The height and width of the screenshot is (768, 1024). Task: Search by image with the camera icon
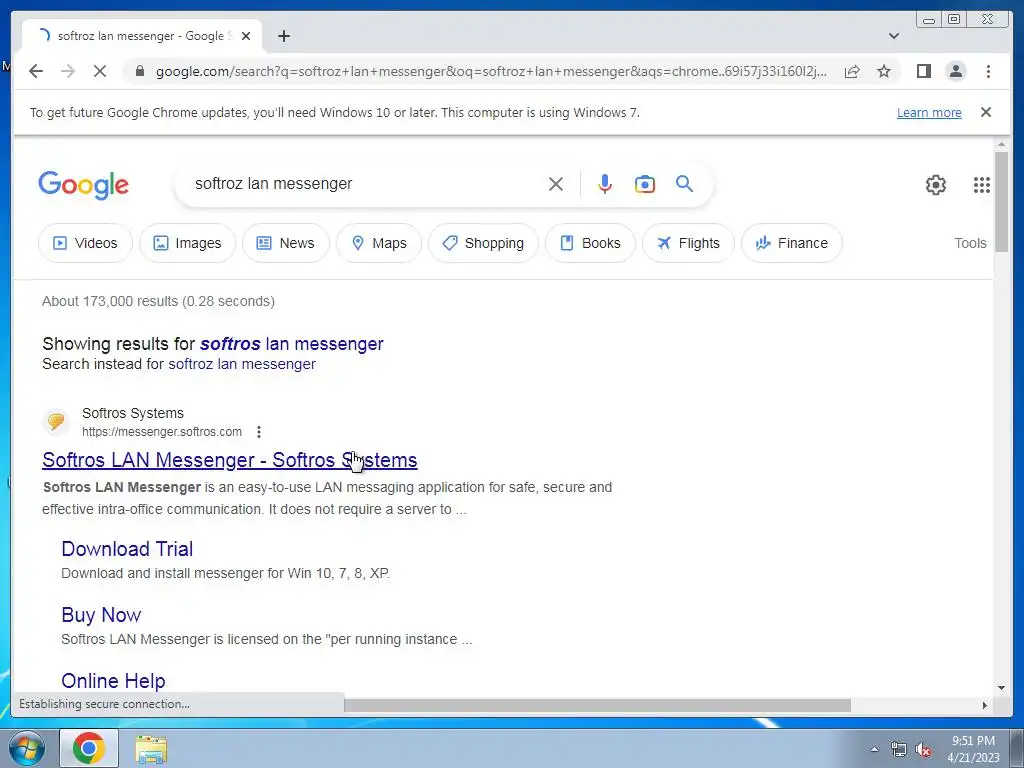pyautogui.click(x=645, y=184)
